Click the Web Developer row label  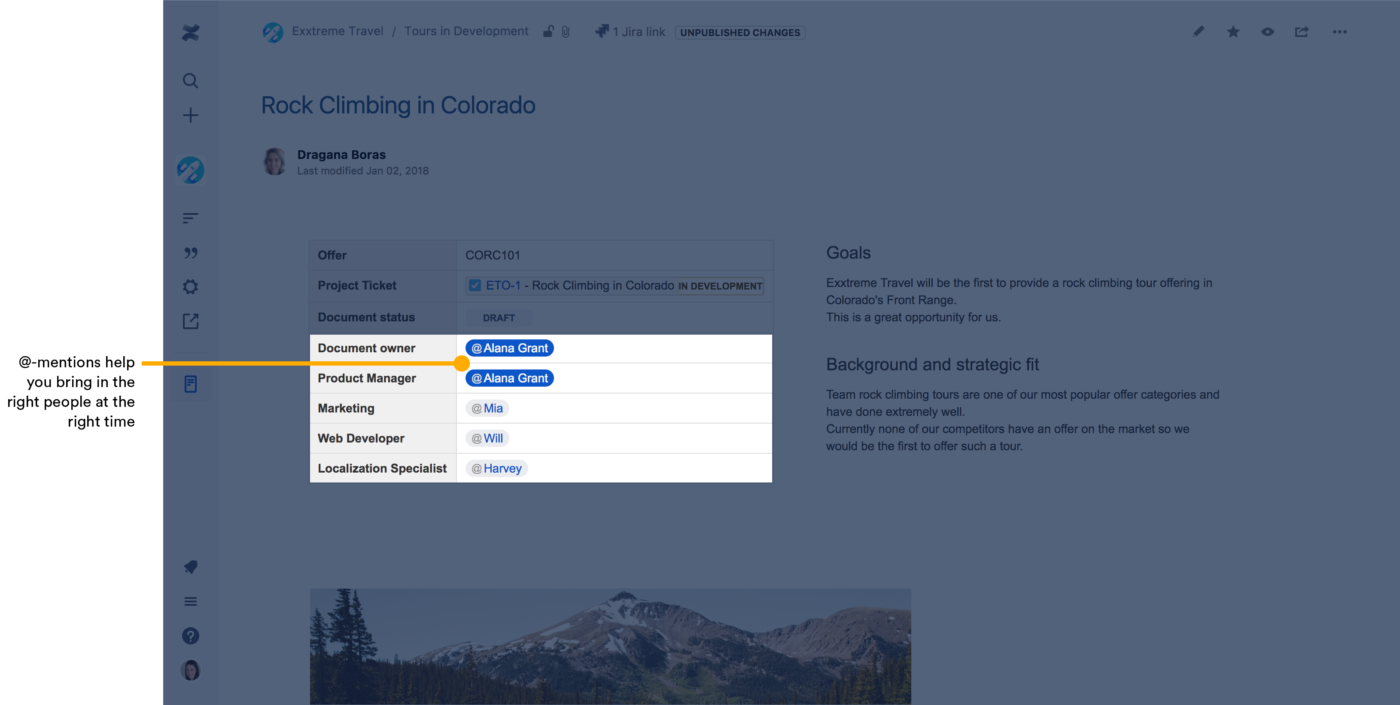pos(361,438)
